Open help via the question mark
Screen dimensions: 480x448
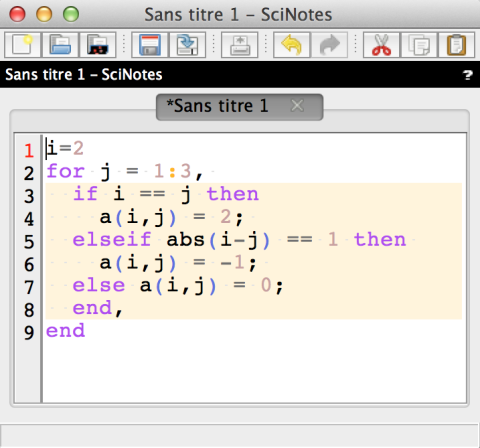point(468,75)
